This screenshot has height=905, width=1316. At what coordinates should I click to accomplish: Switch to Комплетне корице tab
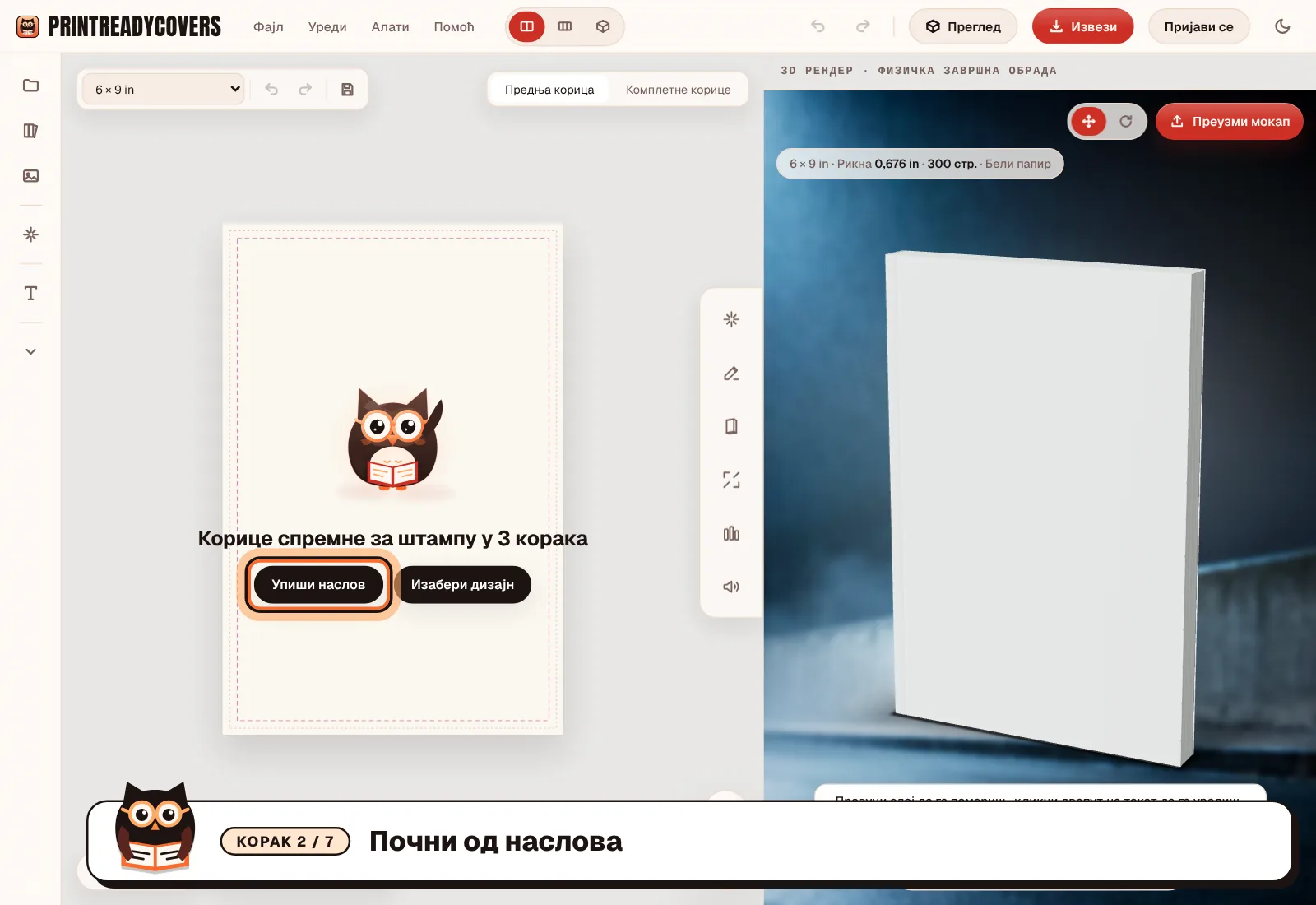click(x=679, y=90)
